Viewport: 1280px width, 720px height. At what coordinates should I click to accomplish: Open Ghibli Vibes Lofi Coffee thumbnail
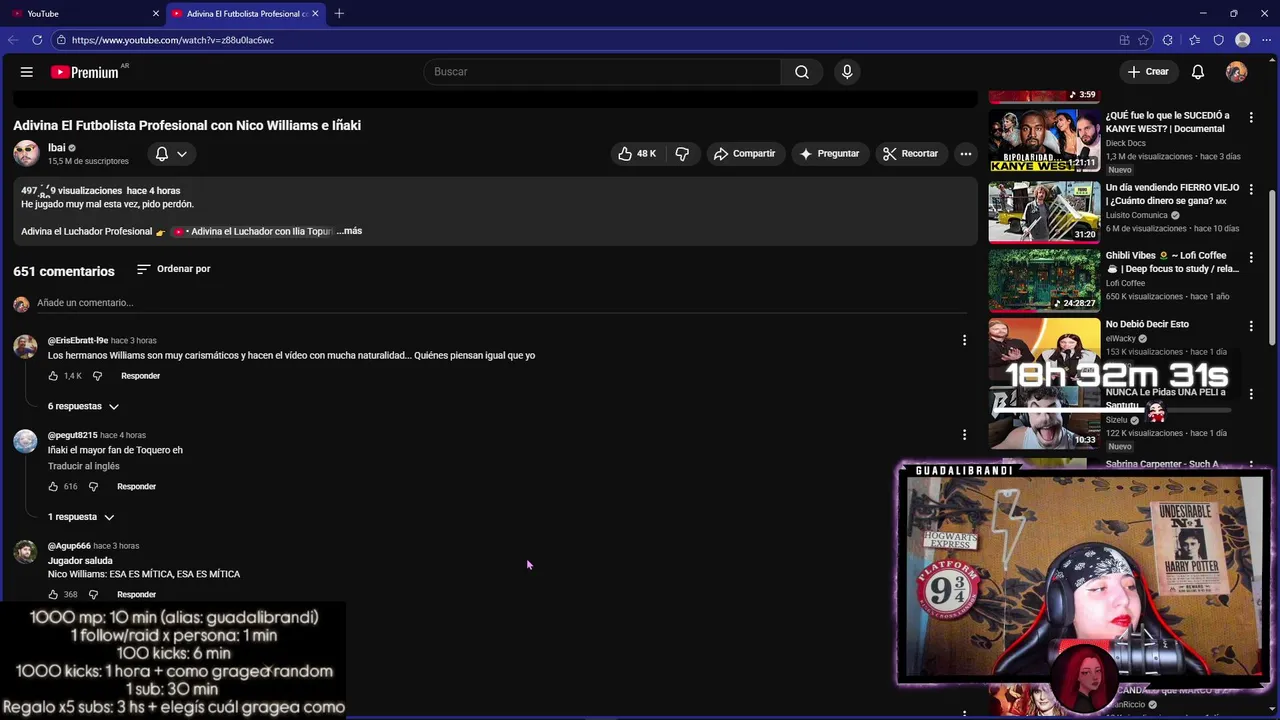1044,281
